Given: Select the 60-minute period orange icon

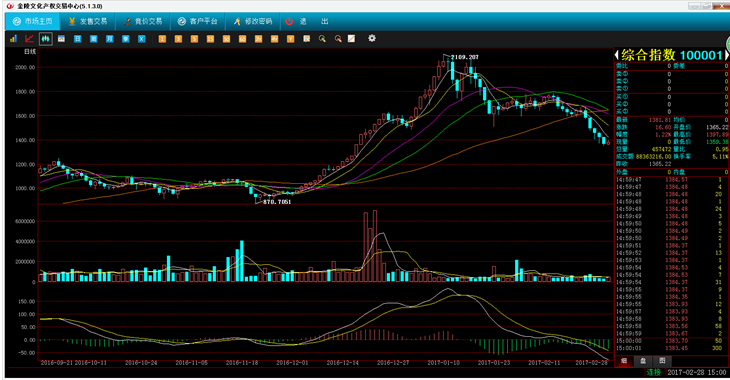Looking at the screenshot, I should (242, 39).
